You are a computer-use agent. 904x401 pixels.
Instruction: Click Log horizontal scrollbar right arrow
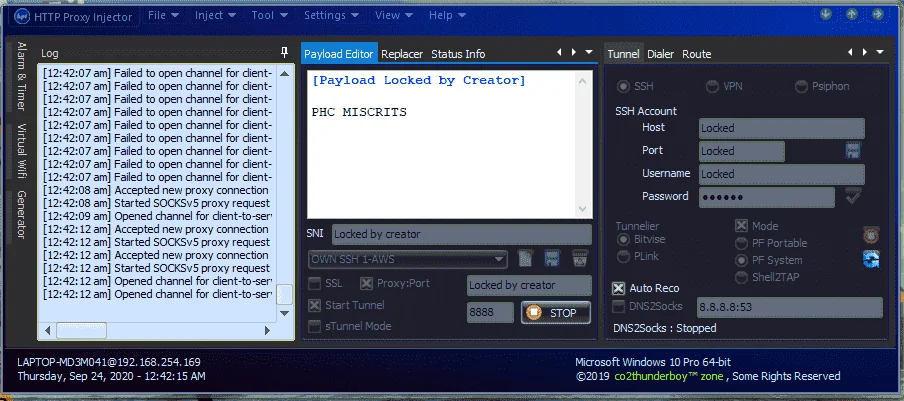267,331
